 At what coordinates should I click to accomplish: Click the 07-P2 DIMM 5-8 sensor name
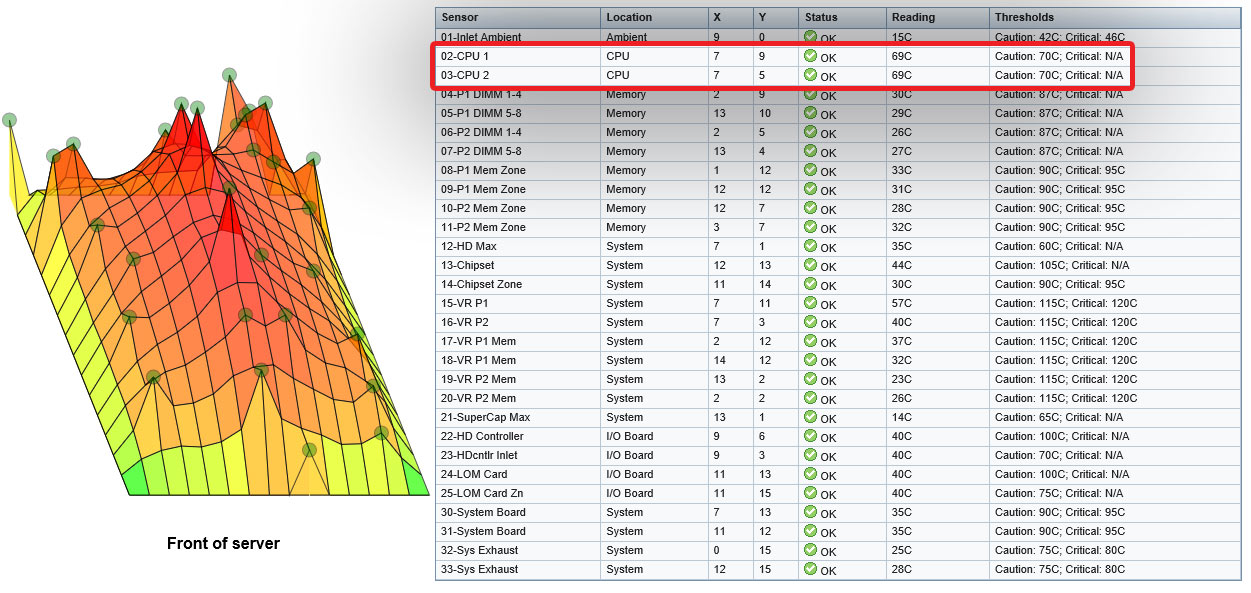[x=481, y=151]
